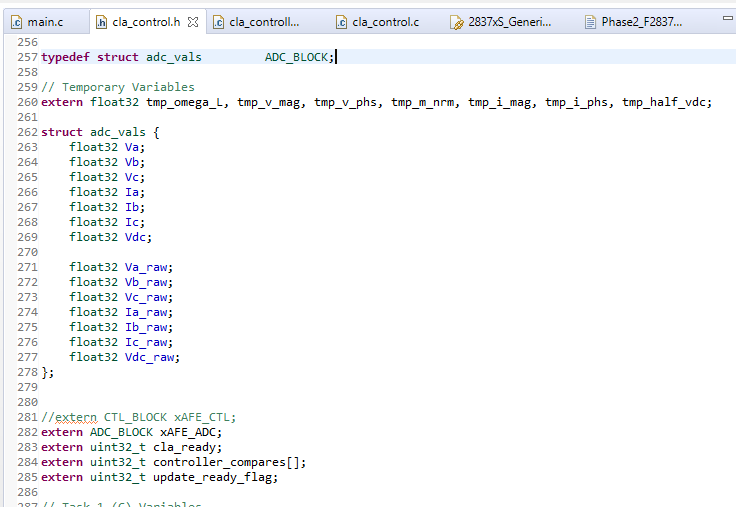736x507 pixels.
Task: Minimize the editor area
Action: [728, 18]
